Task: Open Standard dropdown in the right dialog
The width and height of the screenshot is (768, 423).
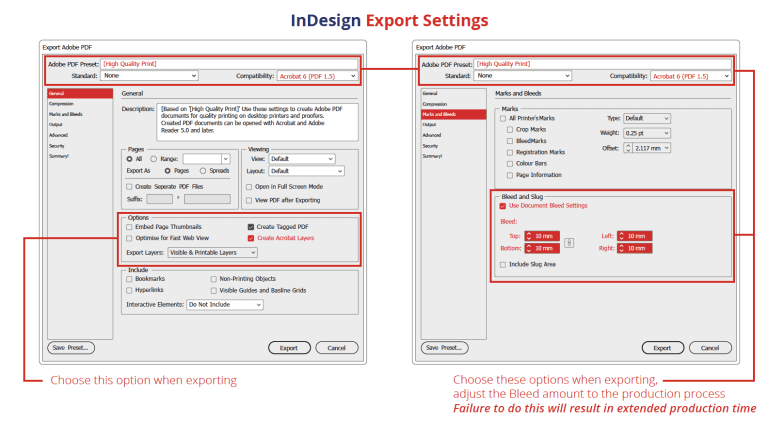Action: [x=523, y=76]
